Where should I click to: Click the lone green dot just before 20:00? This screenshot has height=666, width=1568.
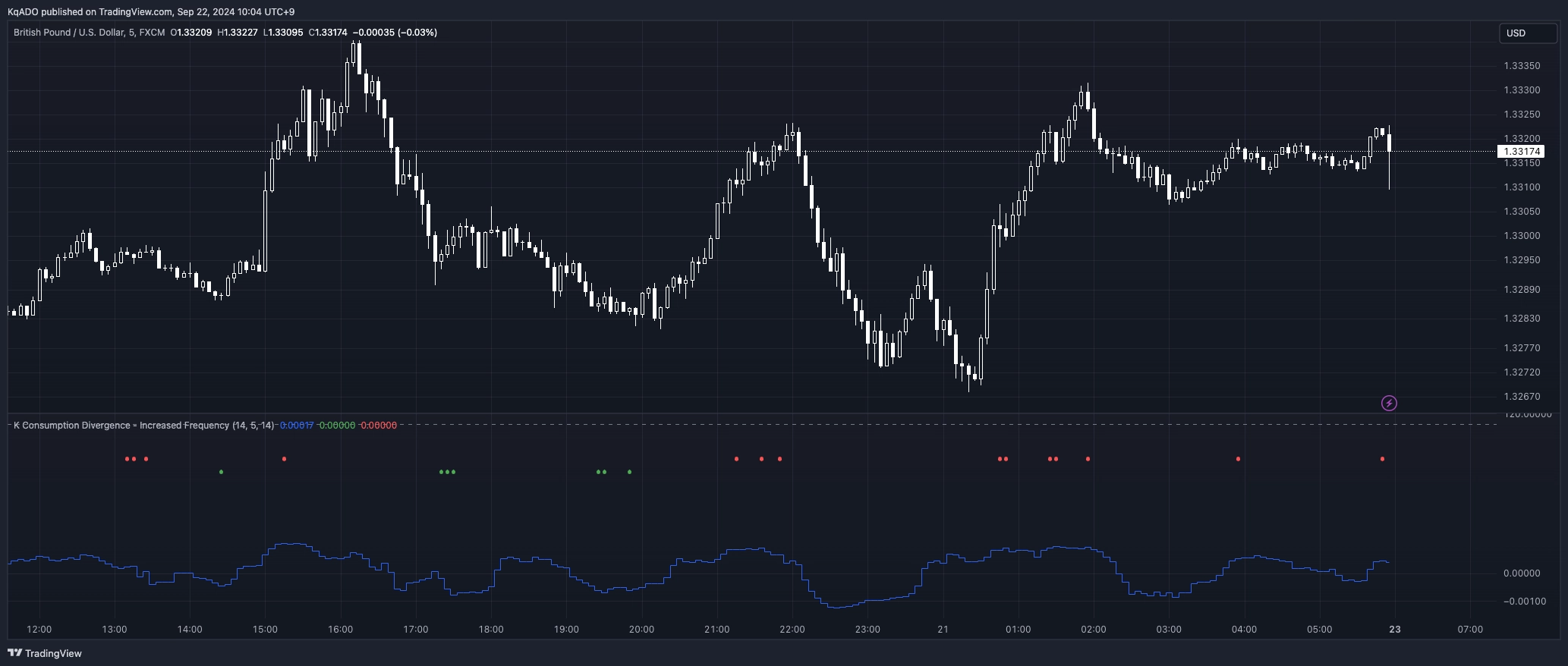coord(629,472)
